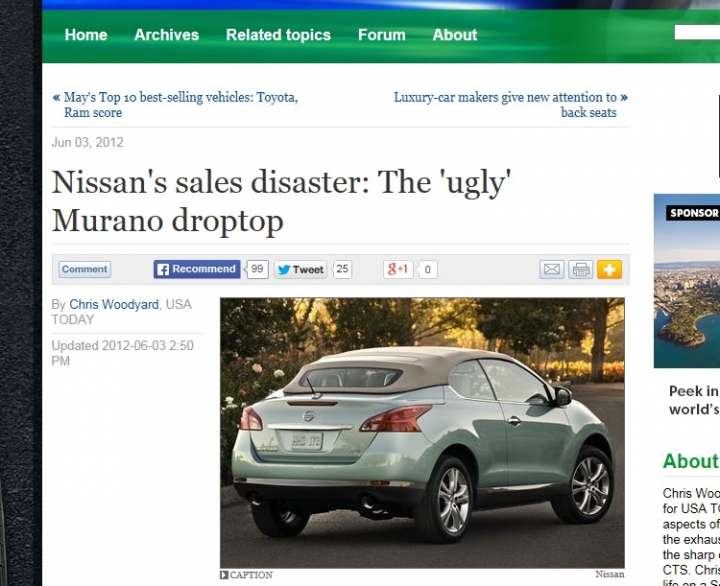Go to Related topics in navigation
Image resolution: width=720 pixels, height=586 pixels.
[x=278, y=35]
